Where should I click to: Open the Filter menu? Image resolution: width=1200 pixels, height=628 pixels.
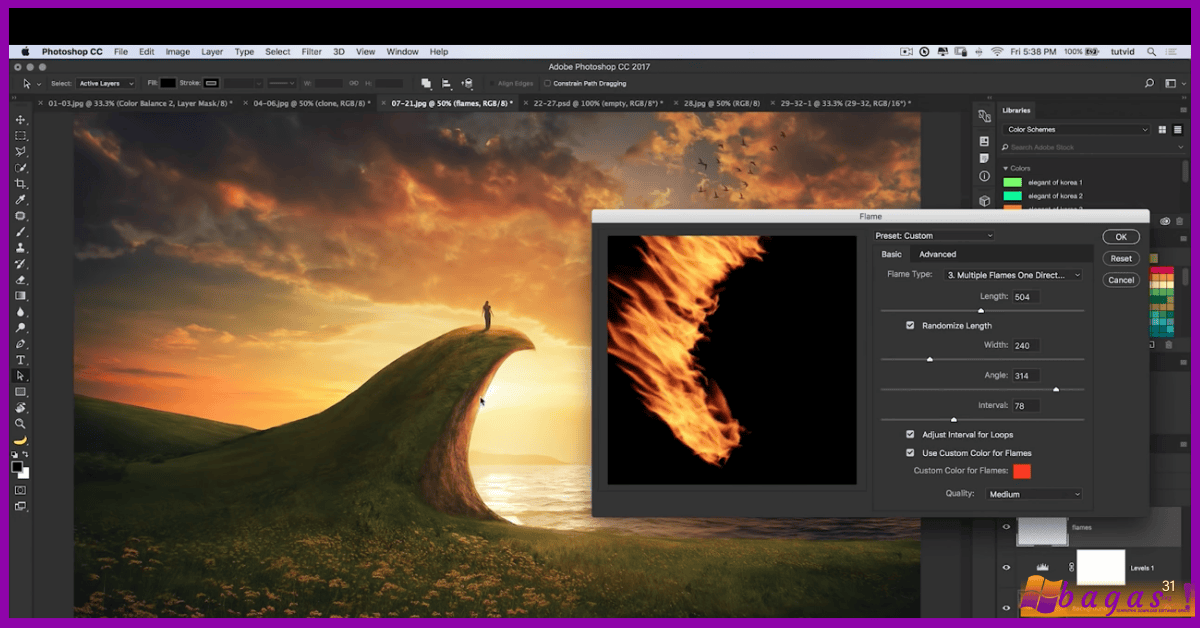[311, 51]
